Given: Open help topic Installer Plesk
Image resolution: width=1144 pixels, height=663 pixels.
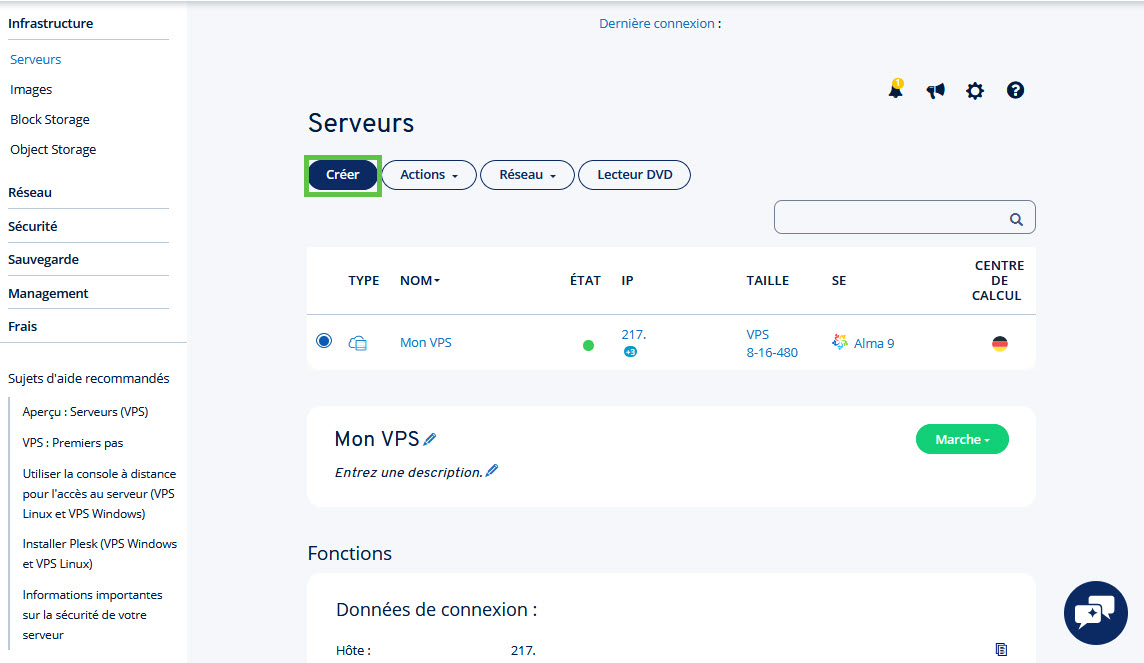Looking at the screenshot, I should (x=99, y=554).
